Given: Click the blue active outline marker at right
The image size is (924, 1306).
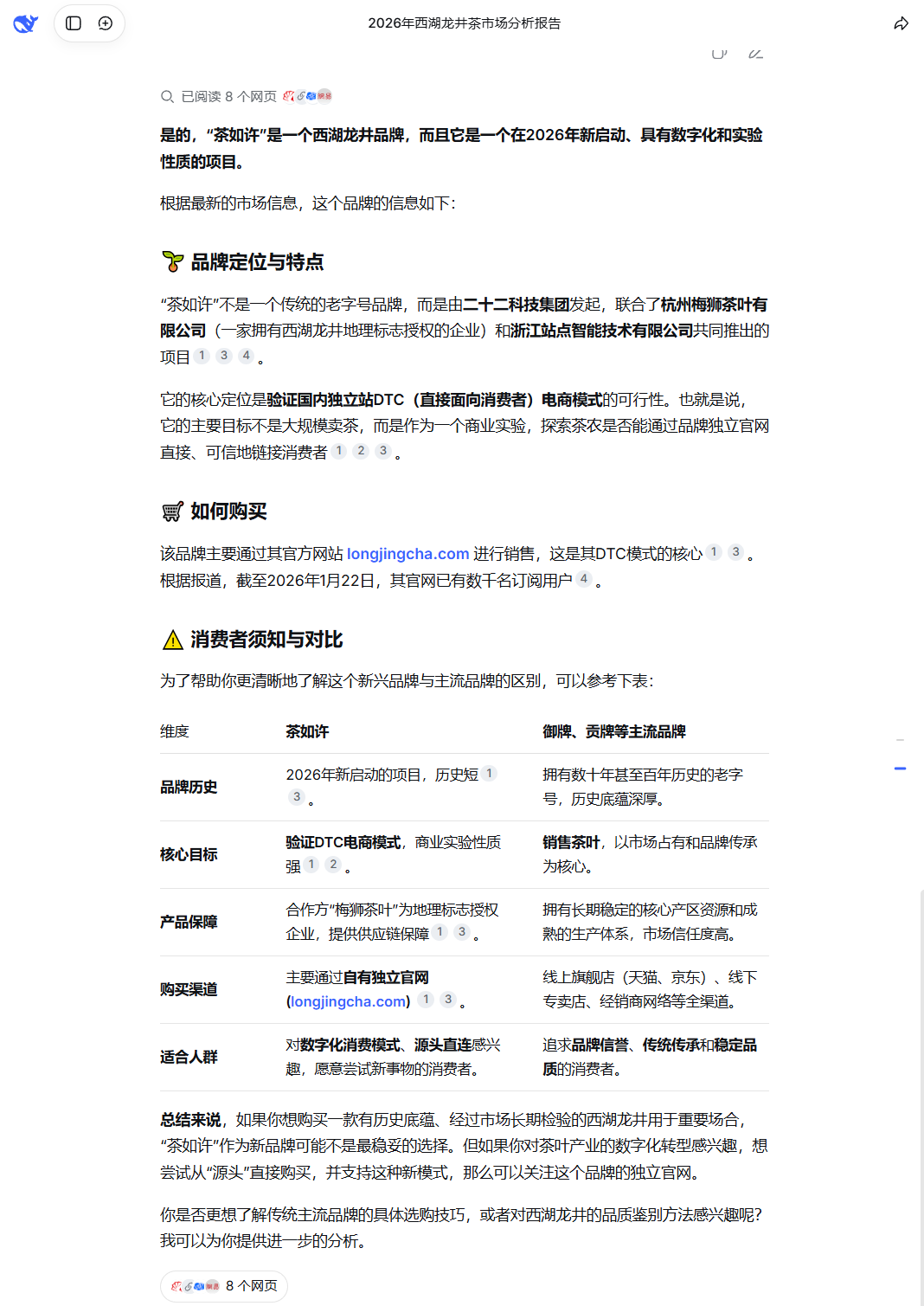Looking at the screenshot, I should (x=900, y=769).
